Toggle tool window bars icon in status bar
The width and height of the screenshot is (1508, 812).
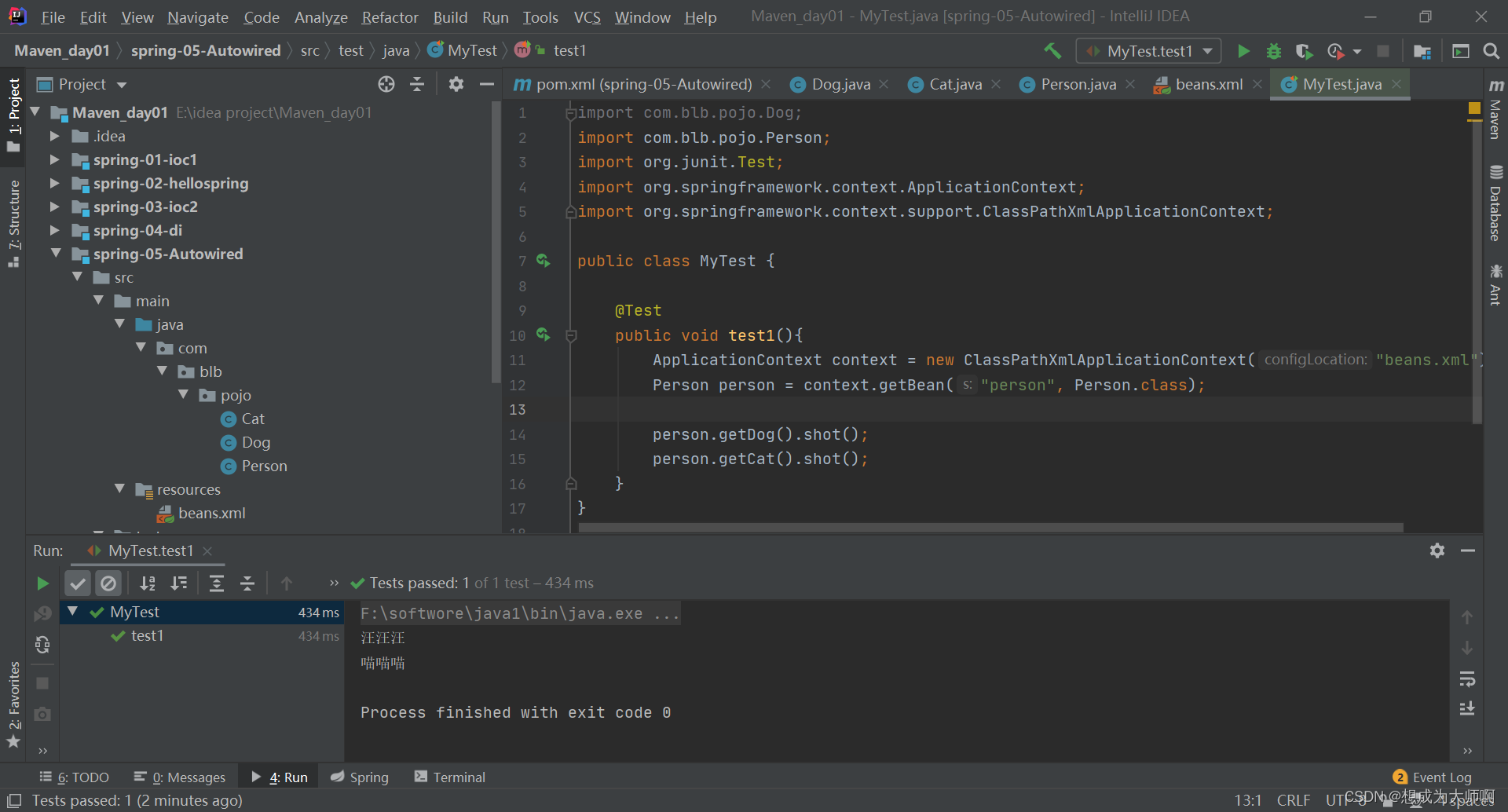[x=13, y=800]
